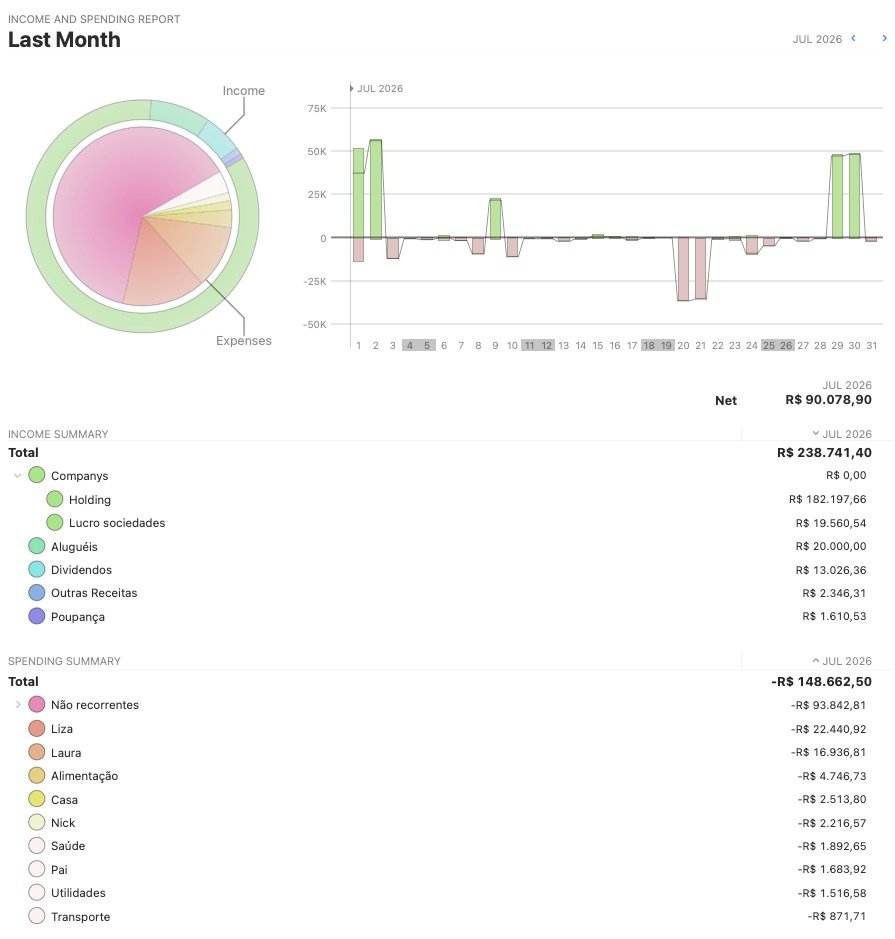The image size is (895, 939).
Task: Click the Casa yellow category icon
Action: tap(37, 799)
